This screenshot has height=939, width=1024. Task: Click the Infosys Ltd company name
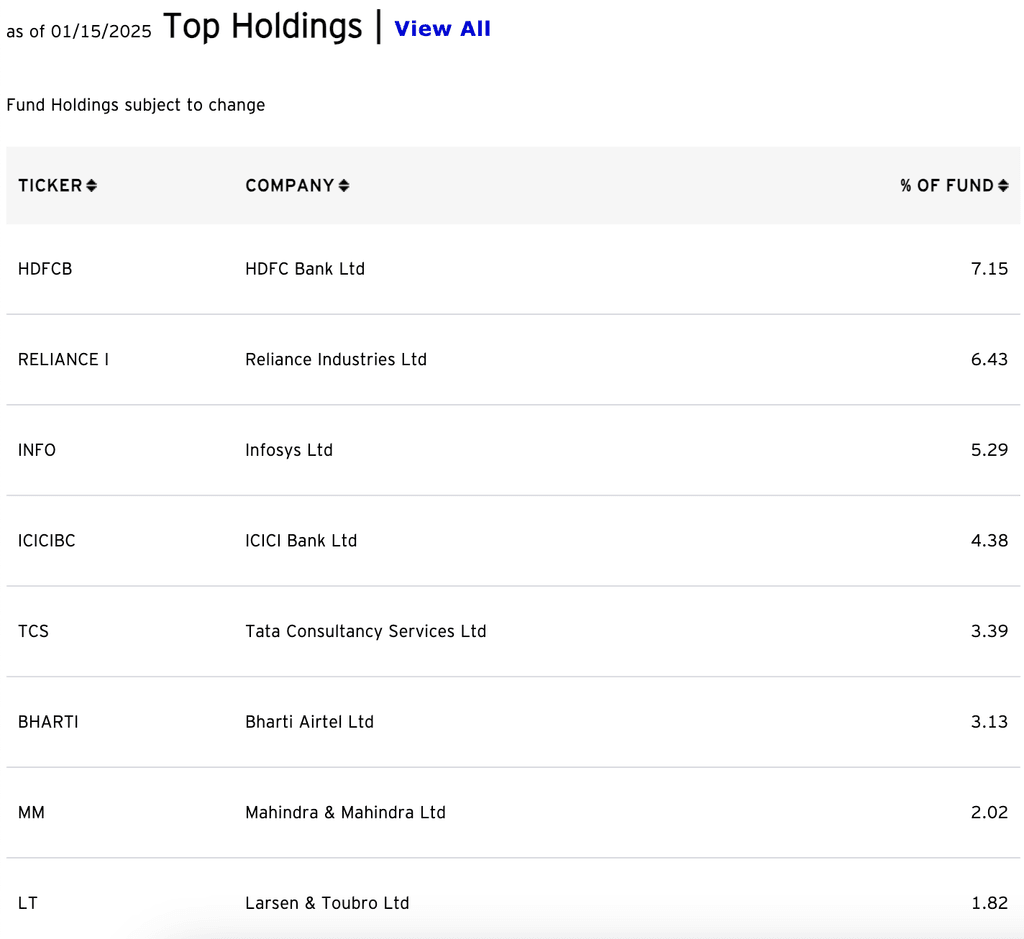pos(289,450)
